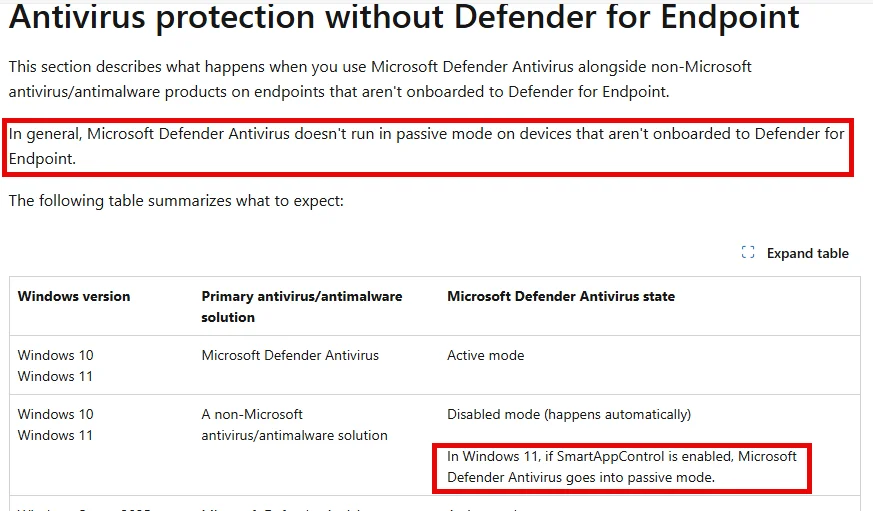Select the 'Primary antivirus/antimalware solution' column header

[x=302, y=307]
